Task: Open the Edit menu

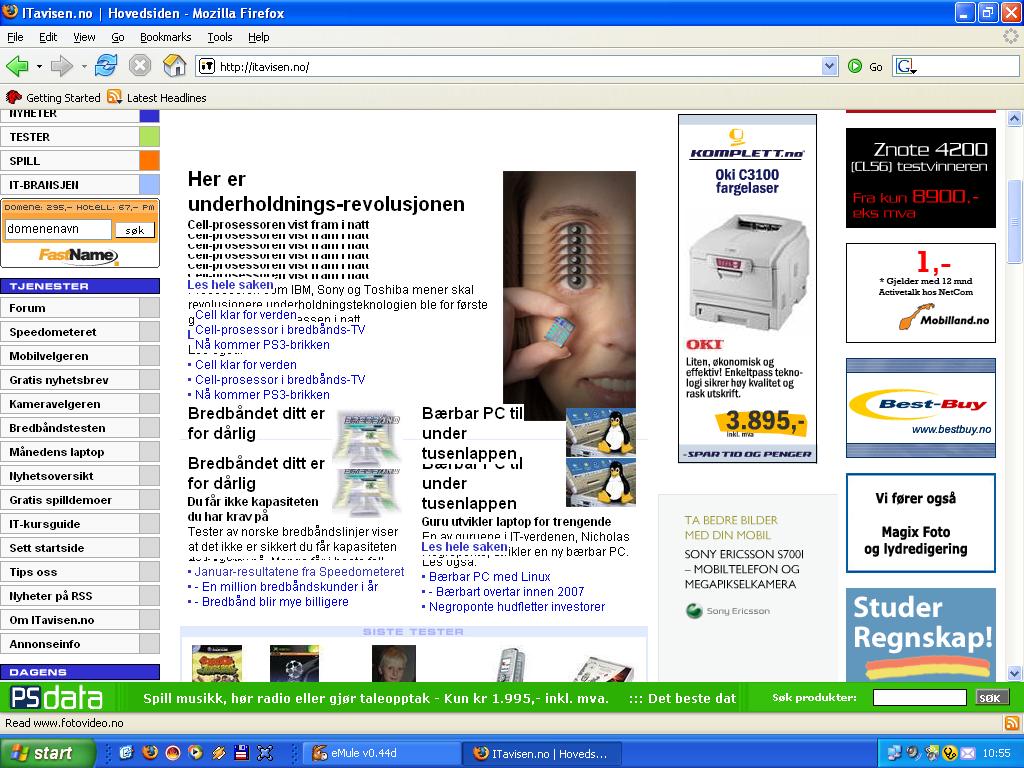Action: tap(48, 37)
